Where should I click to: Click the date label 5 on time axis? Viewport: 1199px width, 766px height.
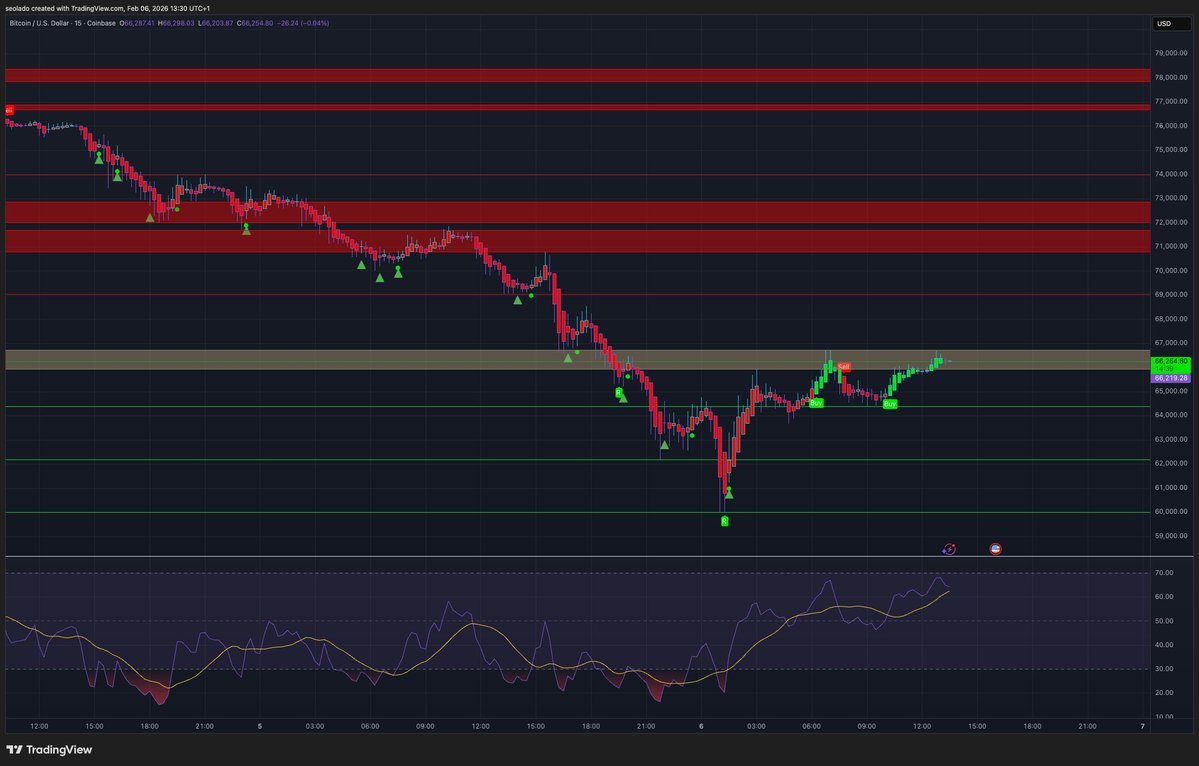click(x=260, y=726)
